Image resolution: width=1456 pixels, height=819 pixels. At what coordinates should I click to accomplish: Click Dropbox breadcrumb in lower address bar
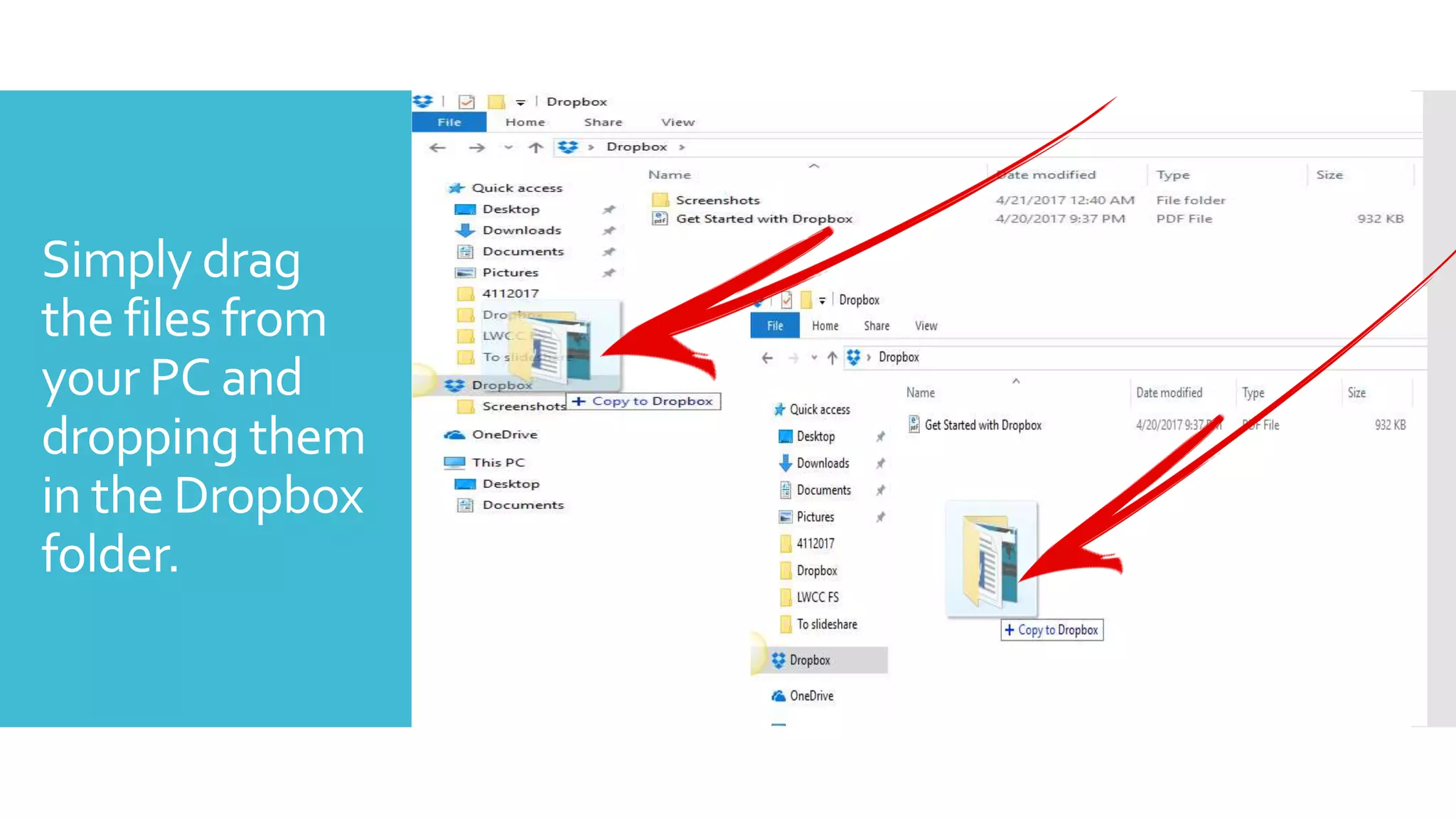[x=899, y=357]
